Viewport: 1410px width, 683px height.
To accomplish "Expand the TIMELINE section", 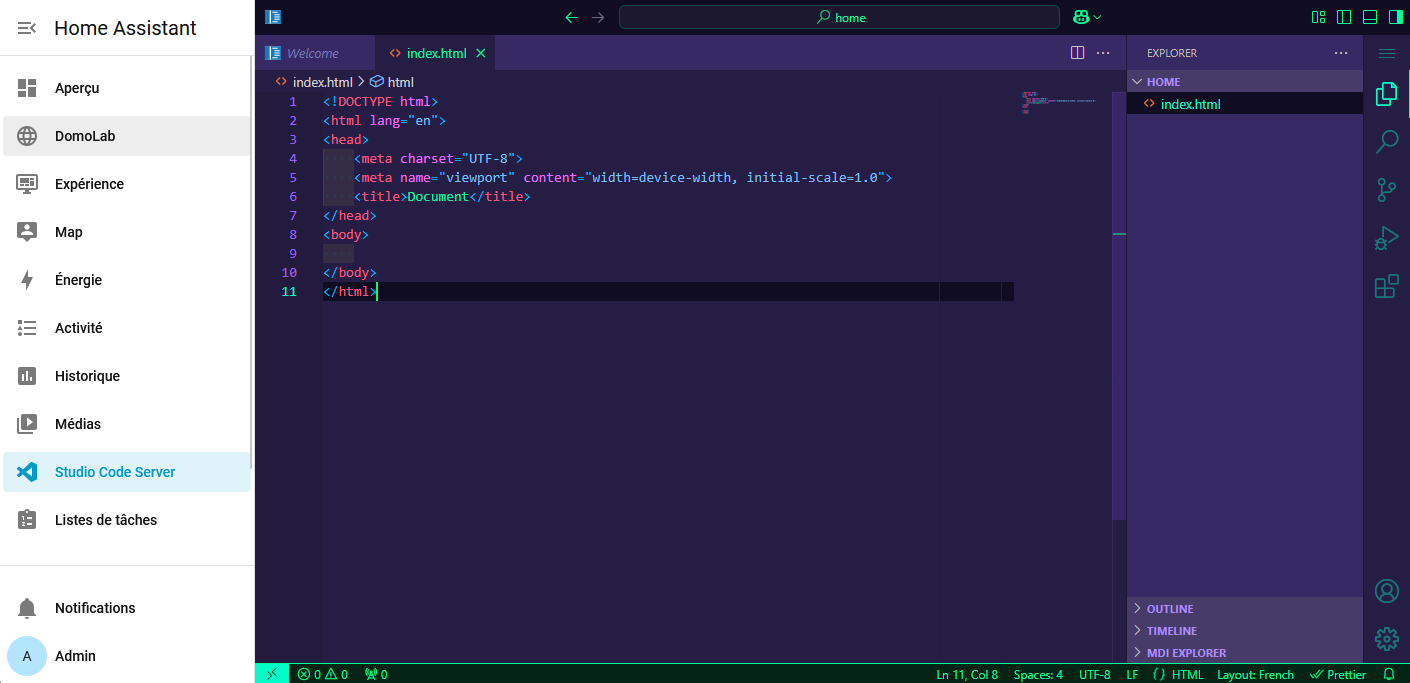I will pos(1171,631).
